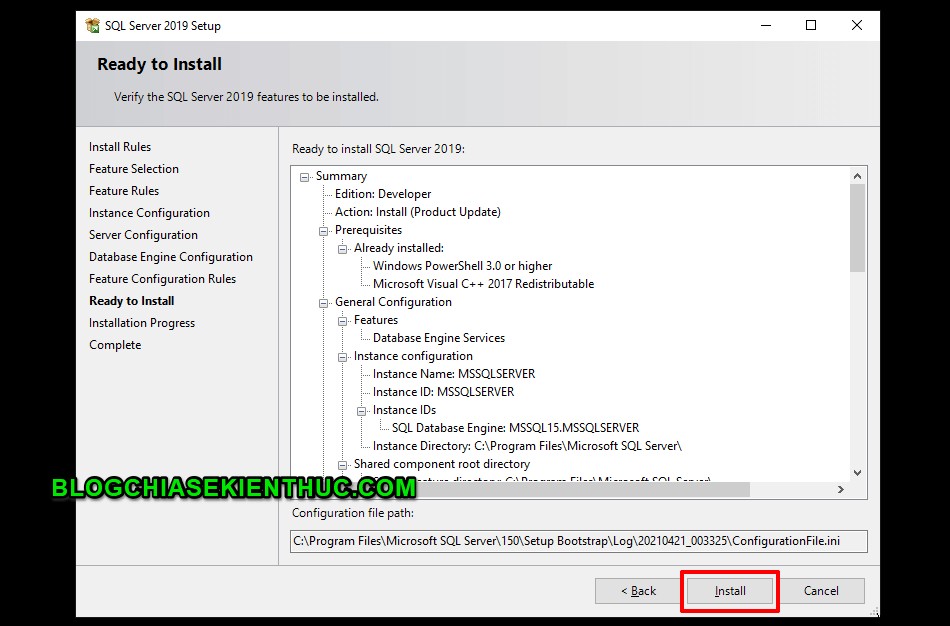Click the horizontal scrollbar right arrow
Image resolution: width=950 pixels, height=626 pixels.
843,490
